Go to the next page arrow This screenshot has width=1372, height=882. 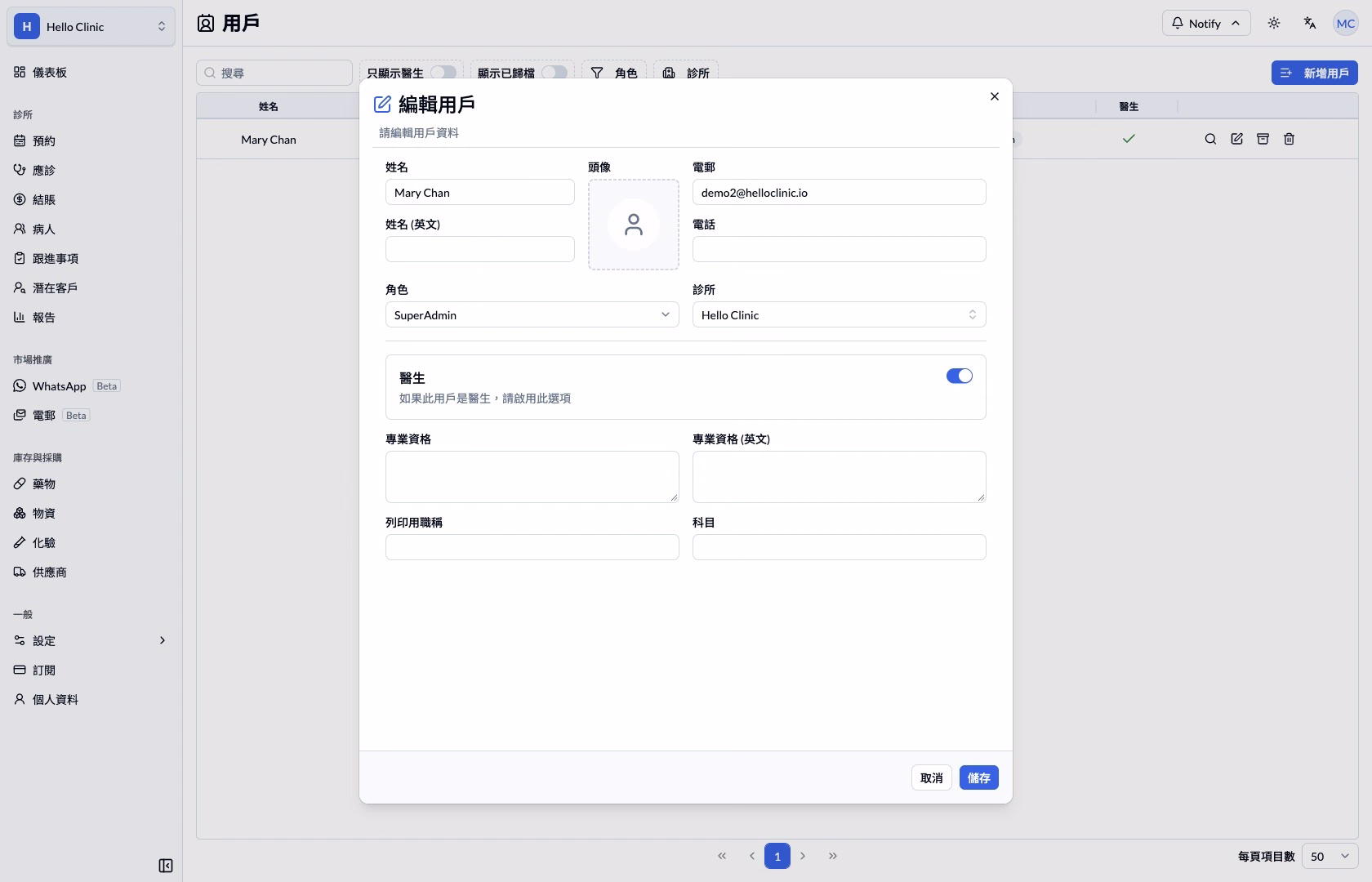coord(804,856)
